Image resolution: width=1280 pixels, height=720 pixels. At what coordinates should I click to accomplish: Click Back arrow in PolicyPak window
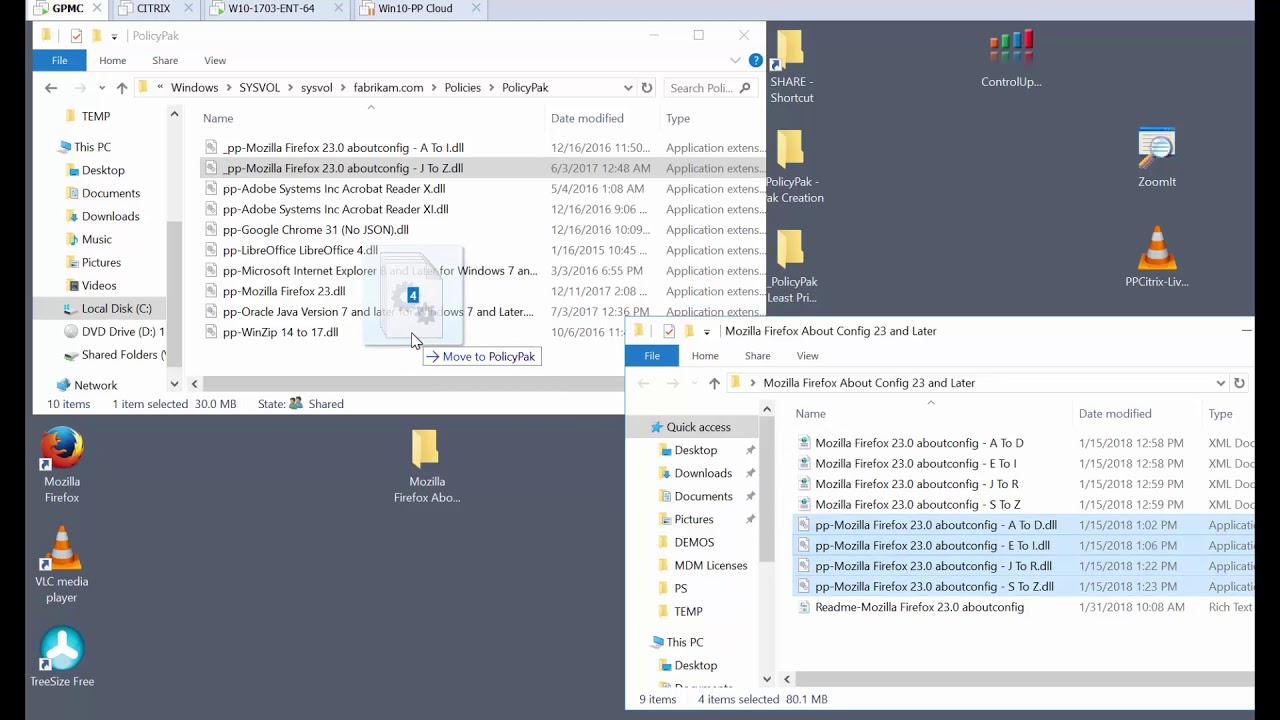(x=51, y=88)
